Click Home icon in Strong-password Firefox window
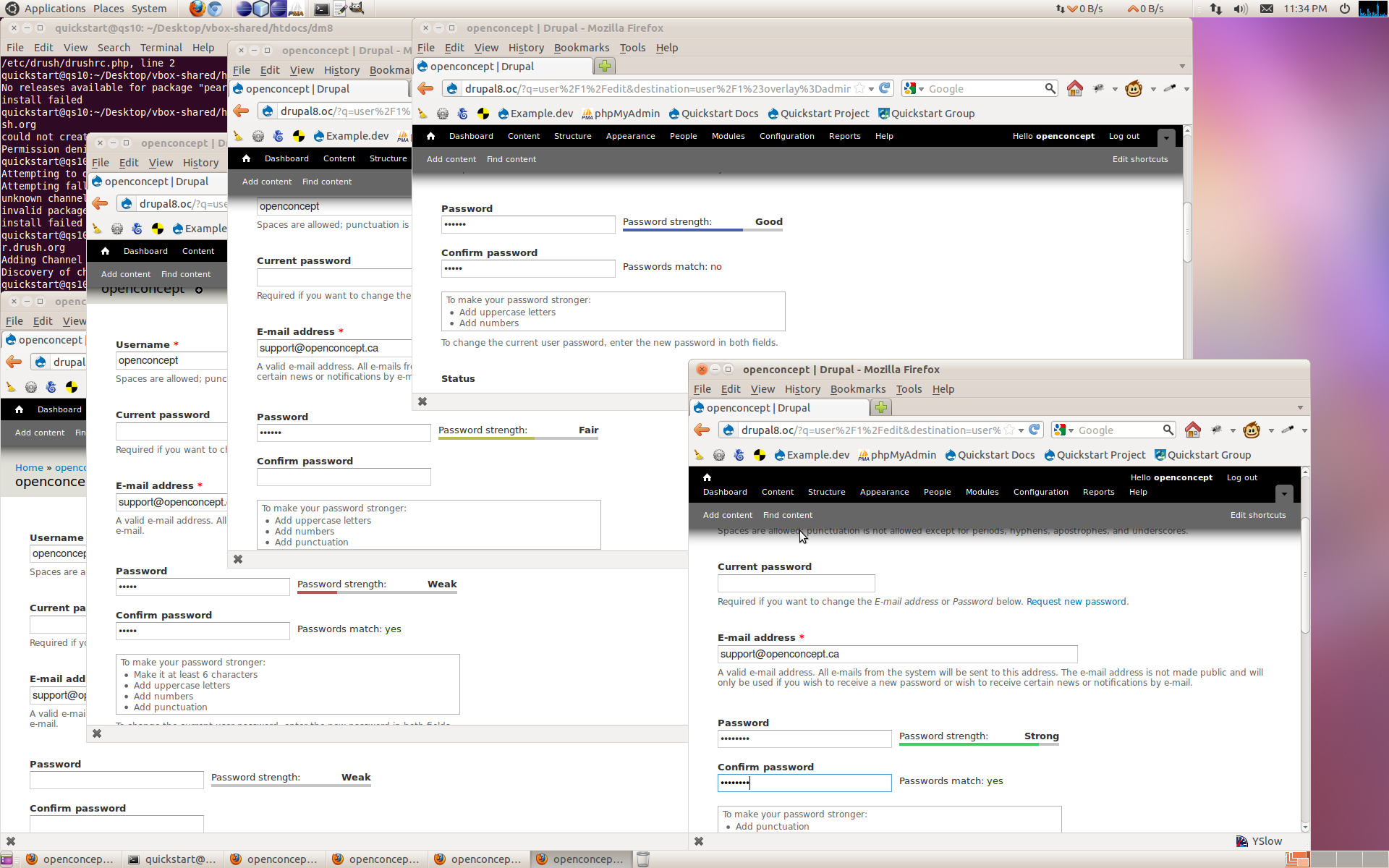Viewport: 1389px width, 868px height. pos(1193,430)
